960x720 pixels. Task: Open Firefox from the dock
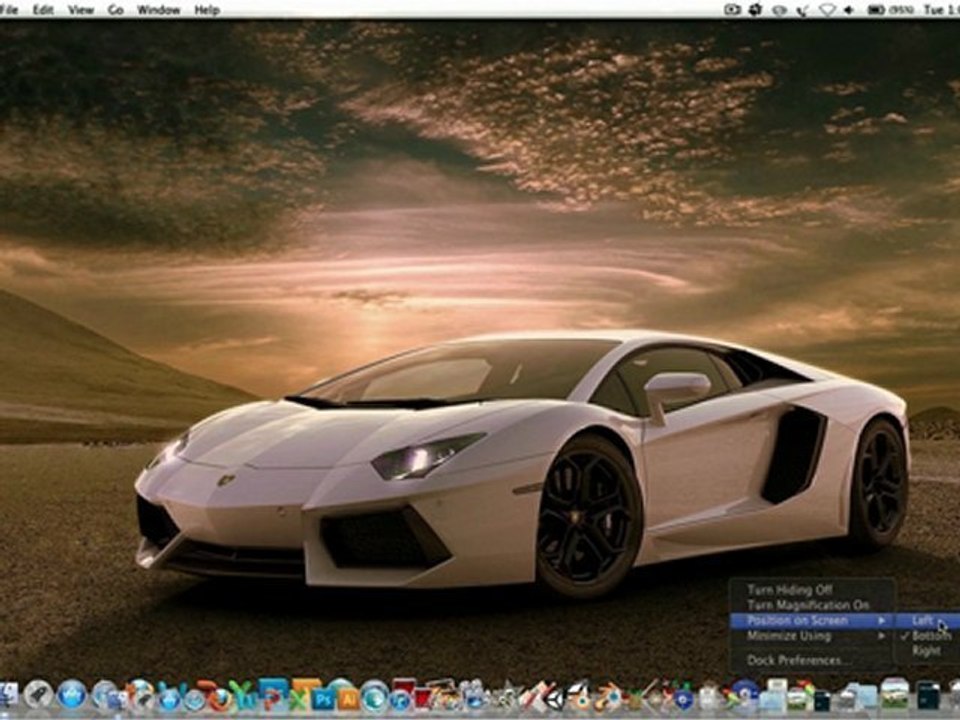tap(219, 697)
